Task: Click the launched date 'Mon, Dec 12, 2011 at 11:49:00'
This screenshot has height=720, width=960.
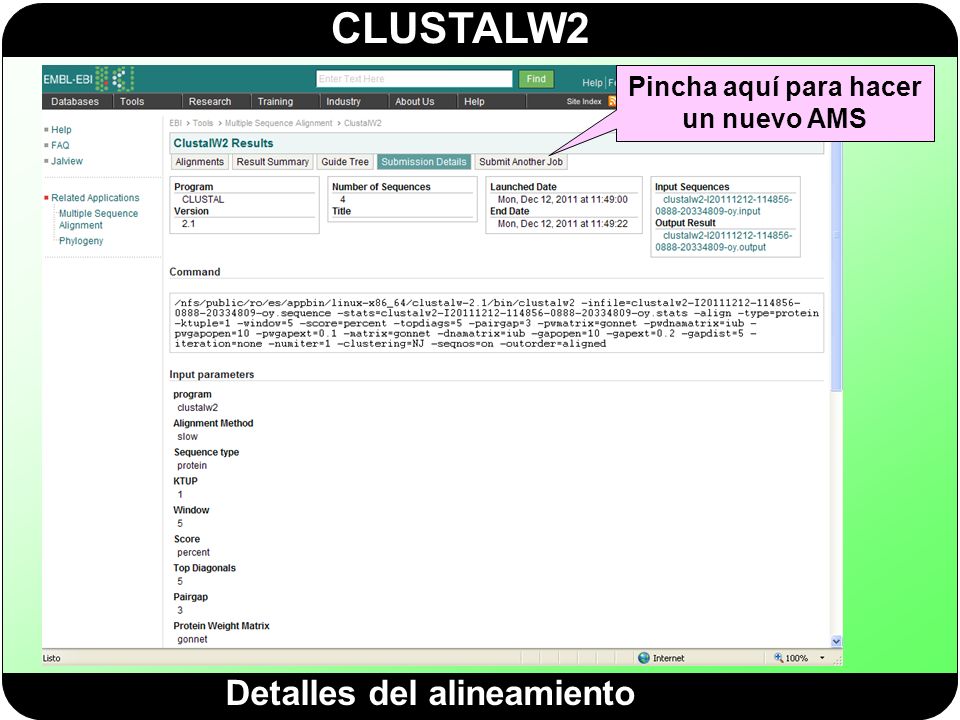Action: coord(562,200)
